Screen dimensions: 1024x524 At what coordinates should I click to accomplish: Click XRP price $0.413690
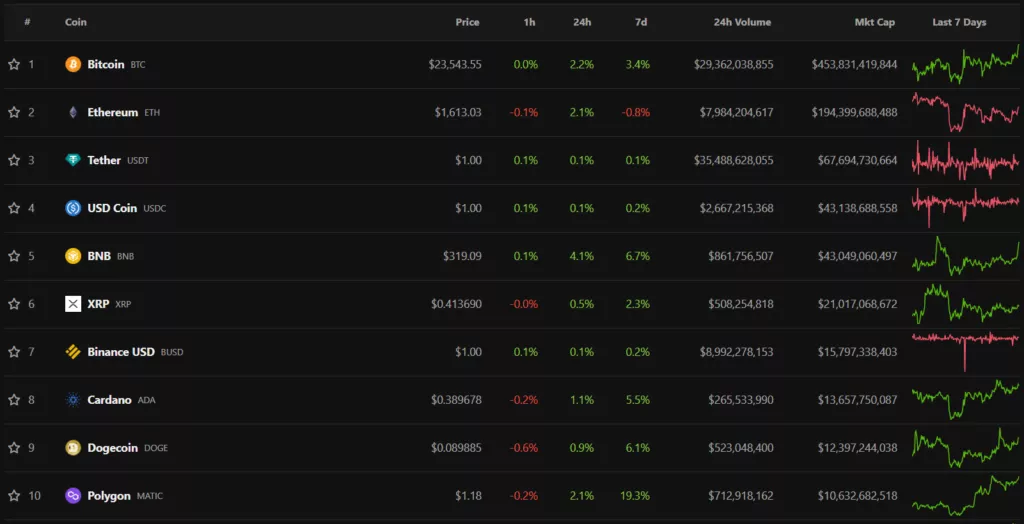456,304
